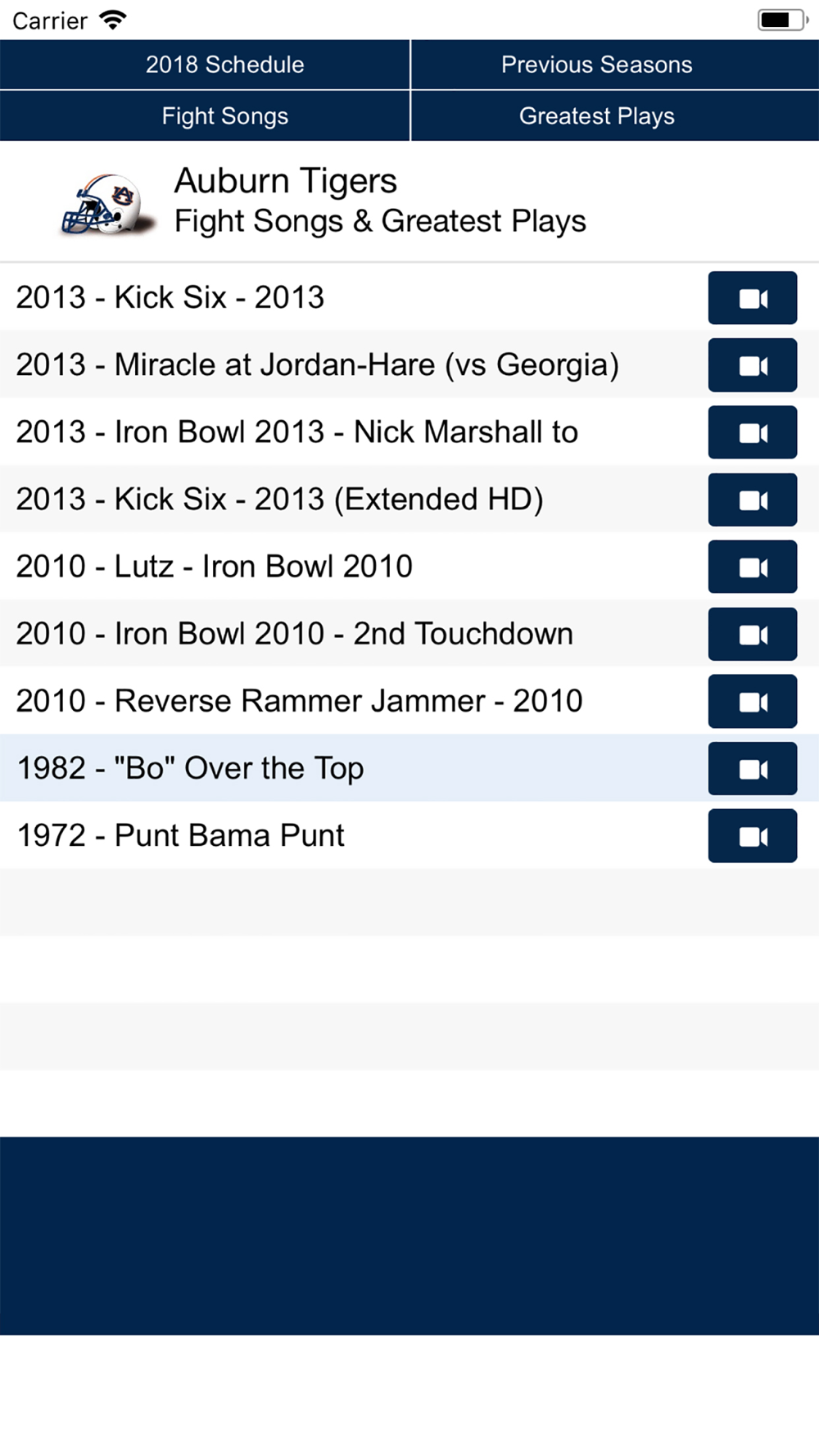Open video for Lutz - Iron Bowl 2010
This screenshot has width=819, height=1456.
pyautogui.click(x=752, y=567)
